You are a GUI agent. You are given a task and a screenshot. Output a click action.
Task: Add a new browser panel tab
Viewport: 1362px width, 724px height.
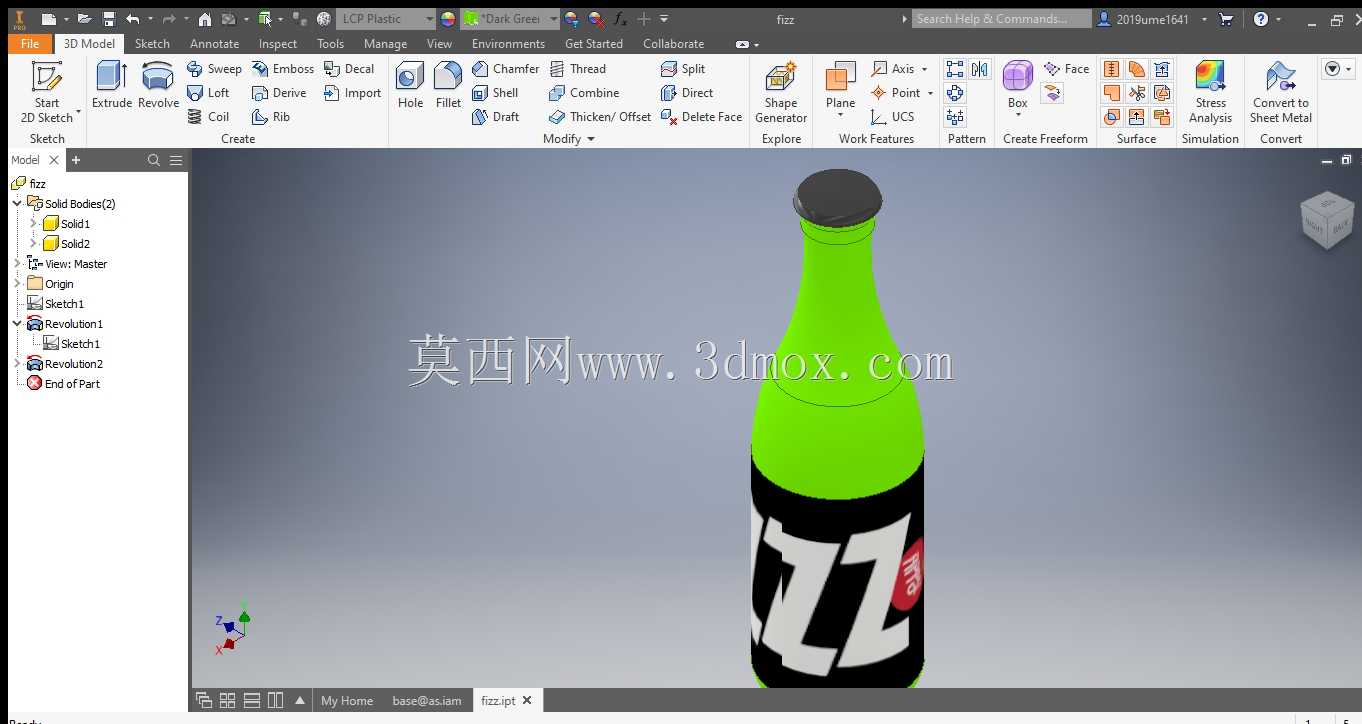[x=76, y=160]
